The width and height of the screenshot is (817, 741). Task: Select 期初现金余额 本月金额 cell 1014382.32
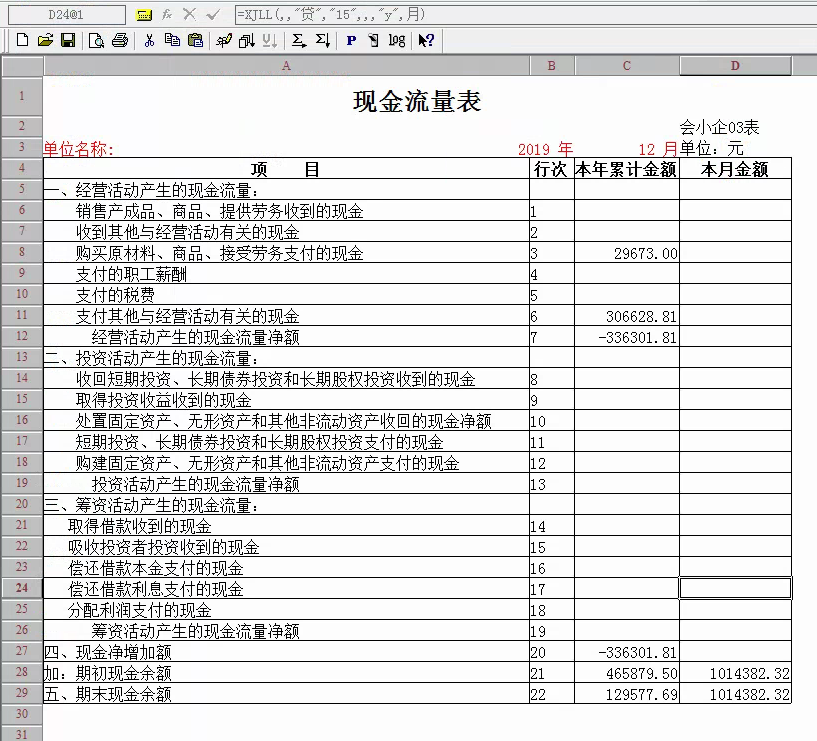(x=735, y=673)
